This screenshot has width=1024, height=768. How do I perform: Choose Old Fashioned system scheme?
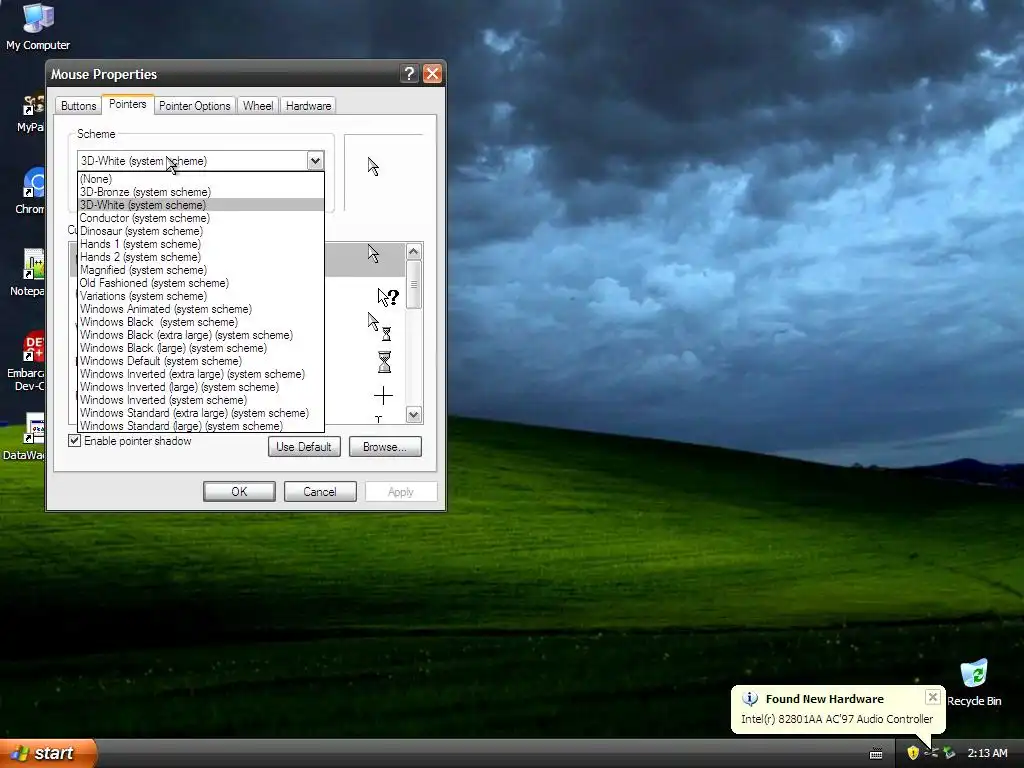(x=200, y=283)
